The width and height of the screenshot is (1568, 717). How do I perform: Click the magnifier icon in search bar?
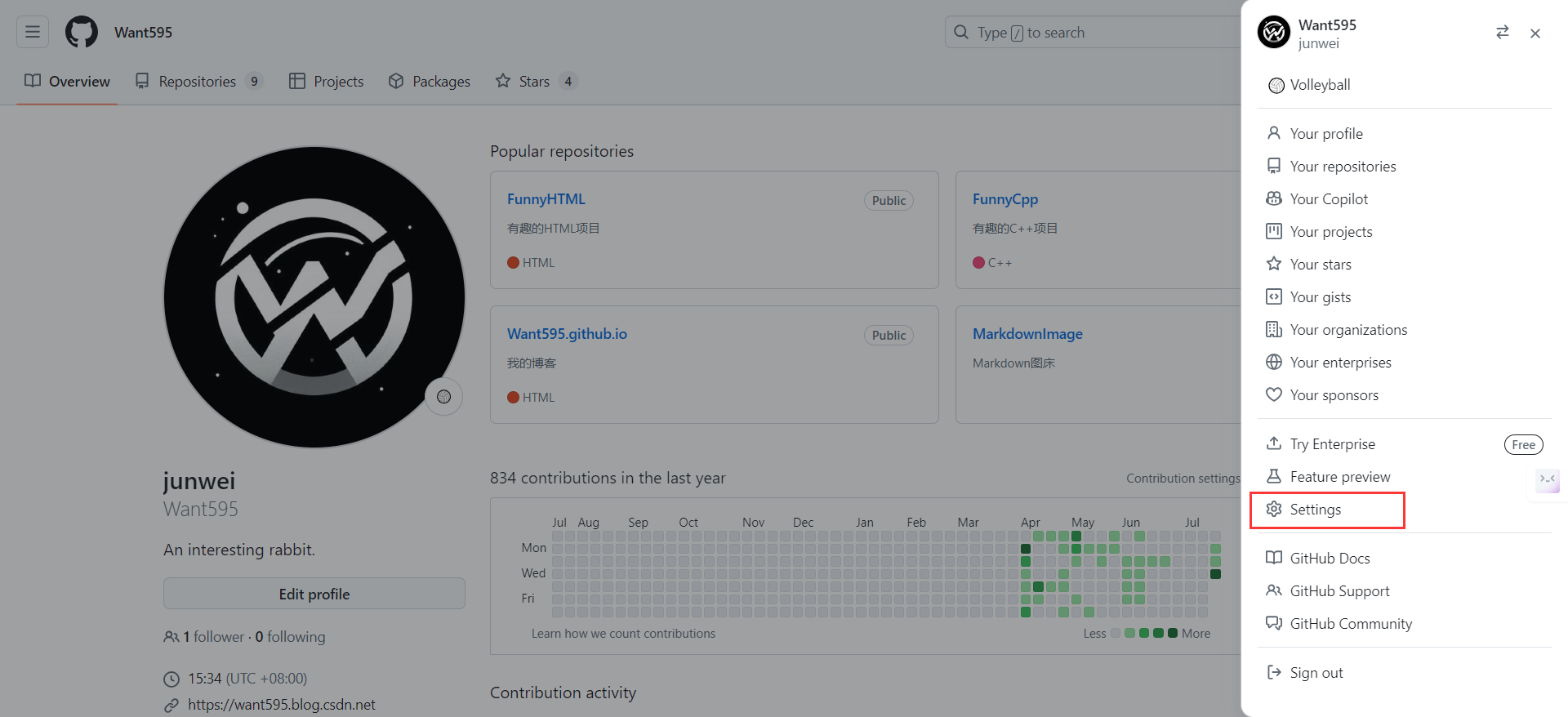961,32
